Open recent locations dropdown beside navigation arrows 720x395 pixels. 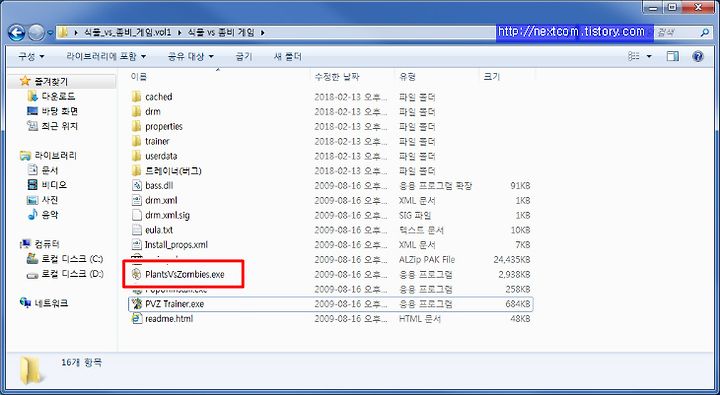coord(50,33)
